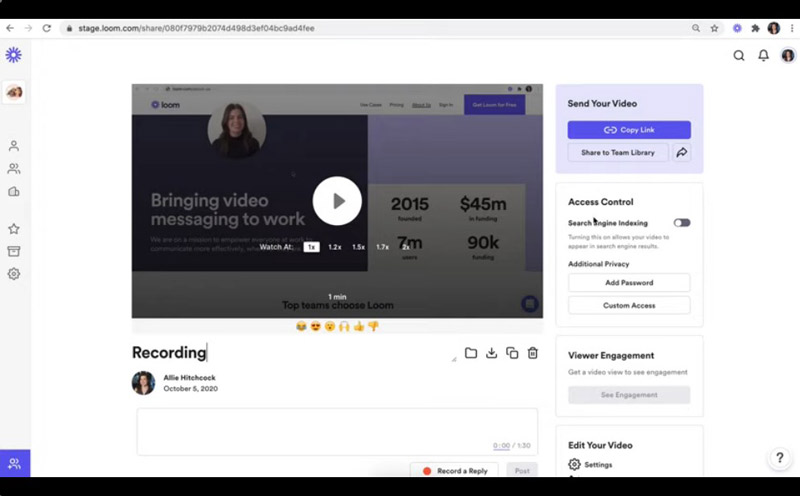Open the Chrome profile avatar
Screen dimensions: 800x496
click(774, 29)
